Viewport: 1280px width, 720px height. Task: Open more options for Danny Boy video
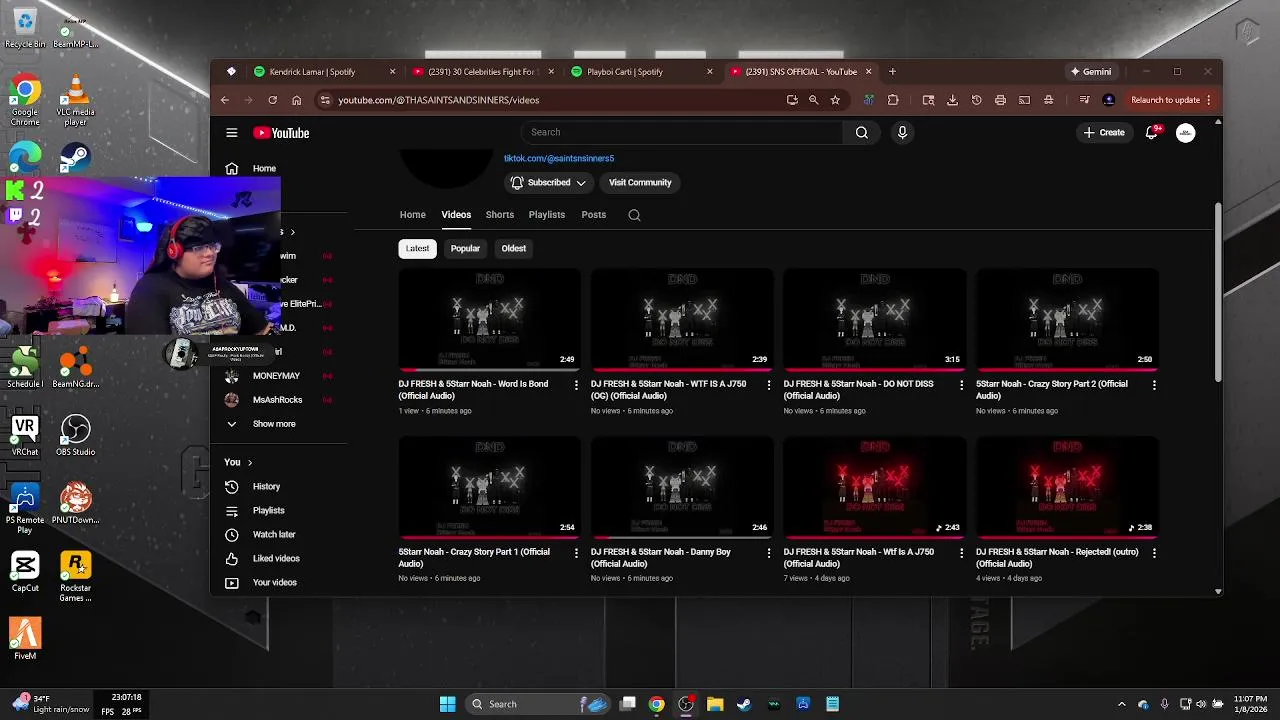click(x=768, y=552)
